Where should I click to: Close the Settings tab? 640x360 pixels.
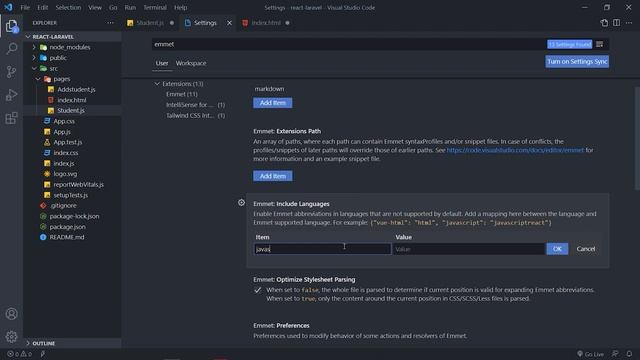[229, 23]
